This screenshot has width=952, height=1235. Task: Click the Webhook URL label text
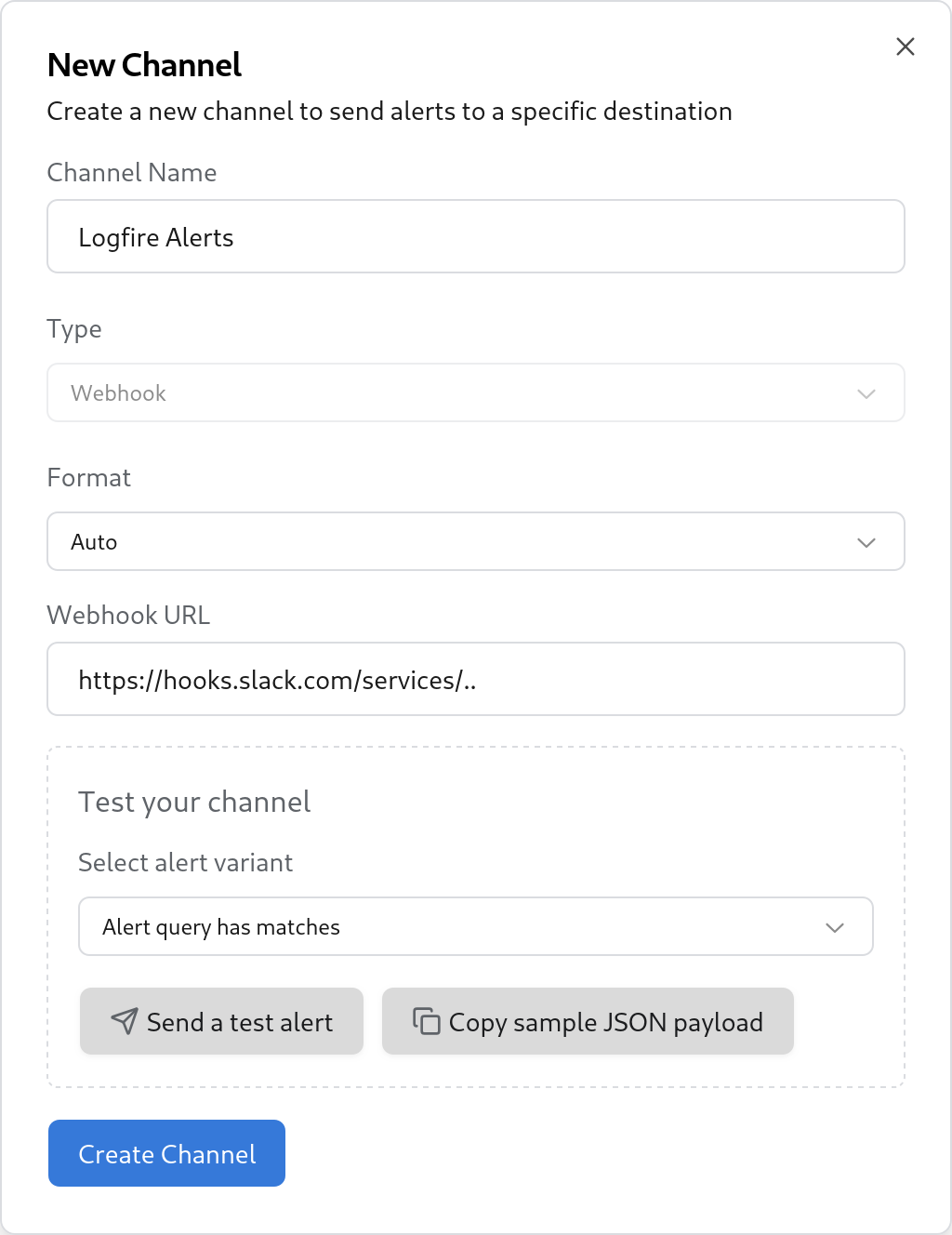tap(128, 616)
